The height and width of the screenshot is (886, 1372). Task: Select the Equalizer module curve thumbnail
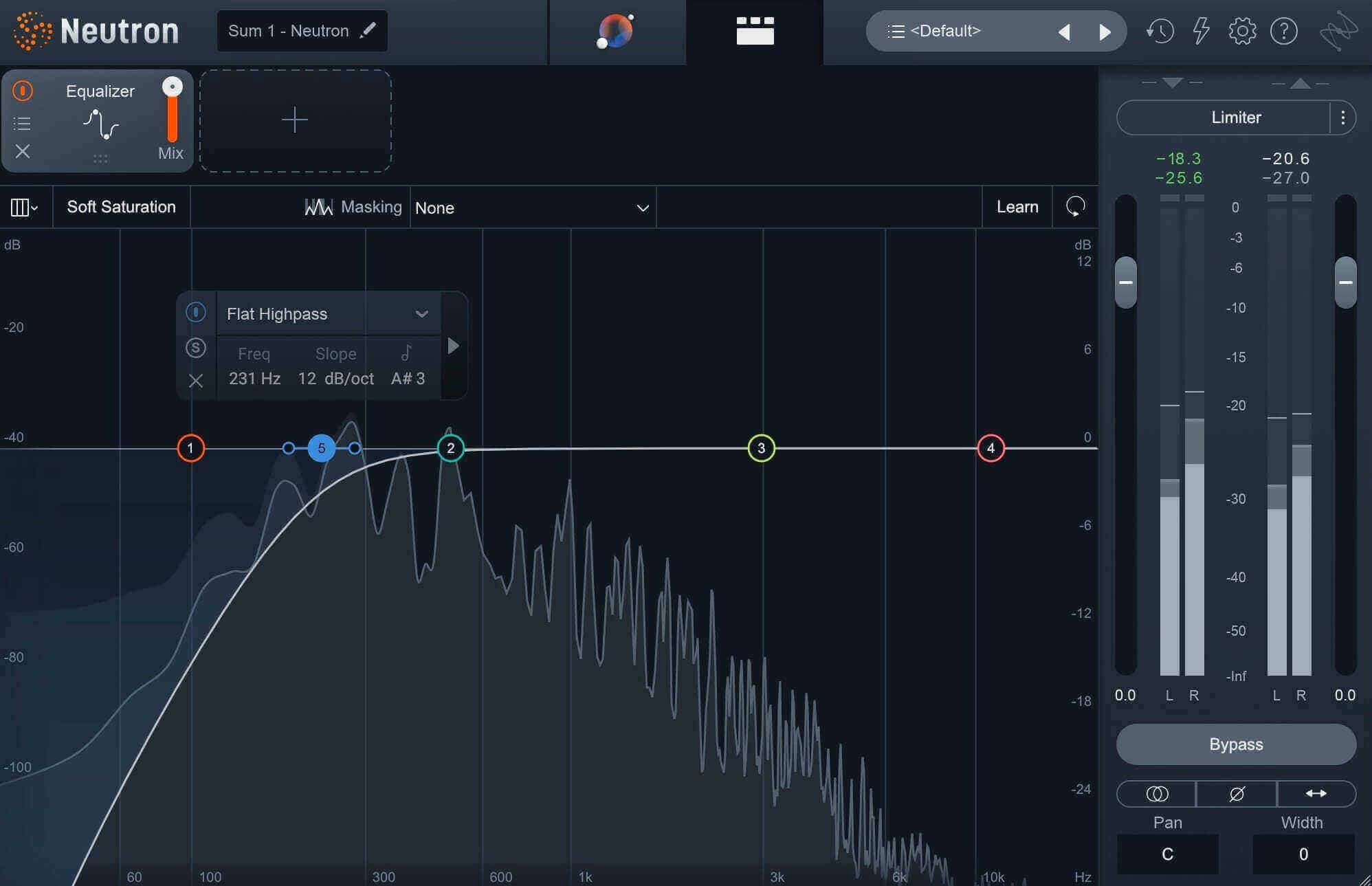click(101, 124)
